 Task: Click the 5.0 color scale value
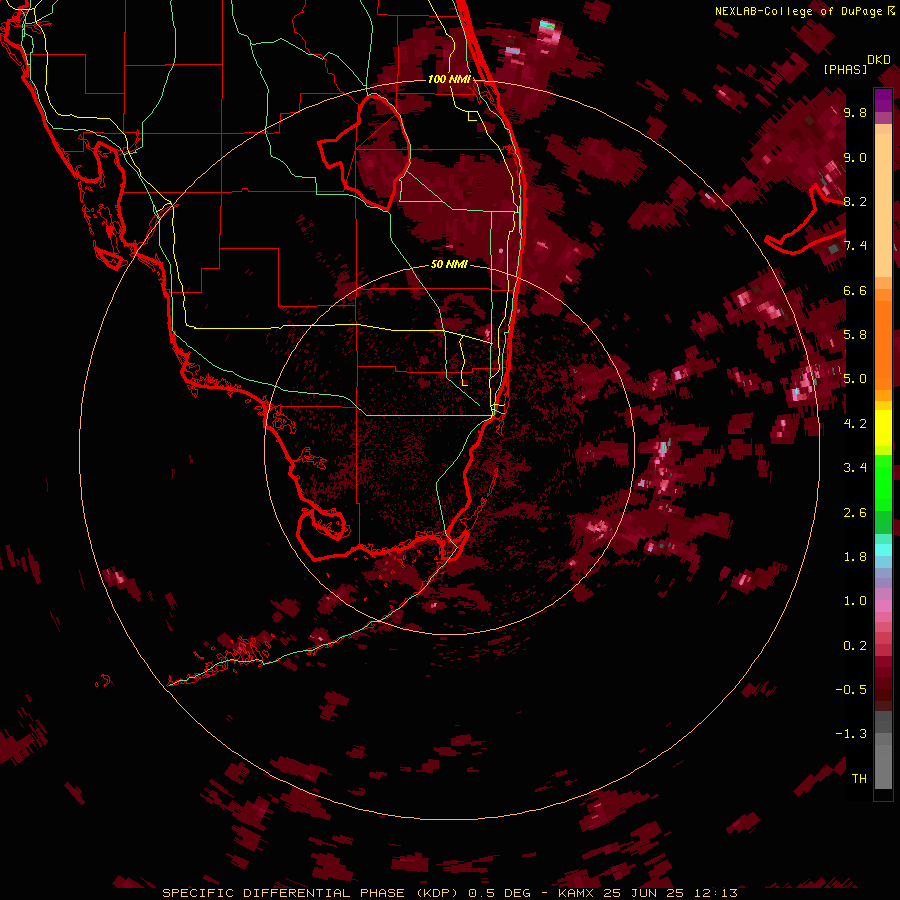855,379
